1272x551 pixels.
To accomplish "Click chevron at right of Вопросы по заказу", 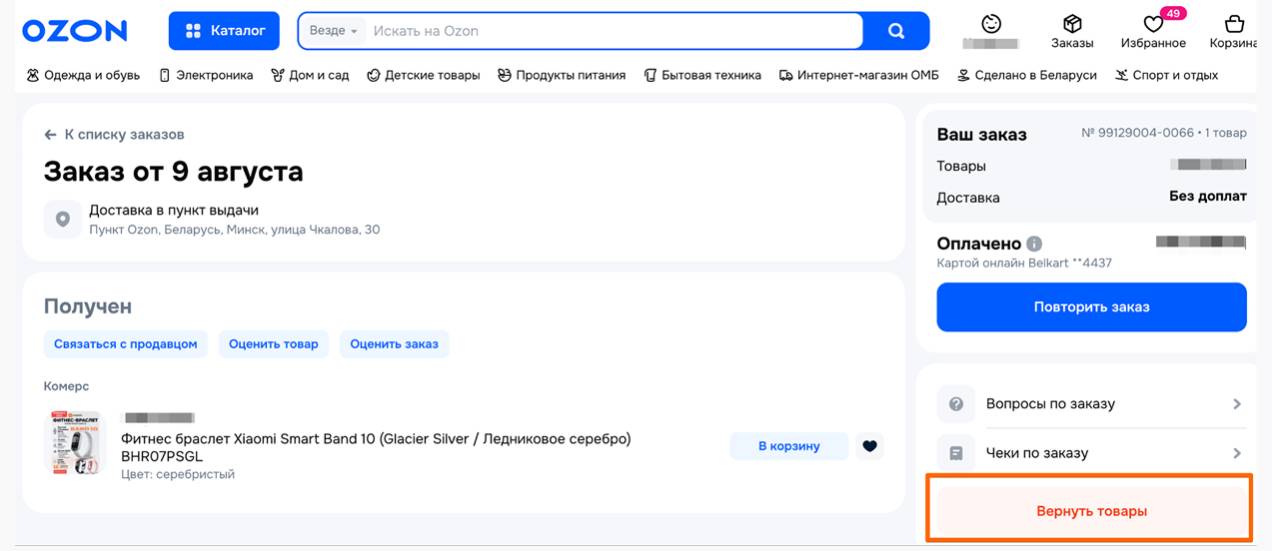I will click(1237, 404).
